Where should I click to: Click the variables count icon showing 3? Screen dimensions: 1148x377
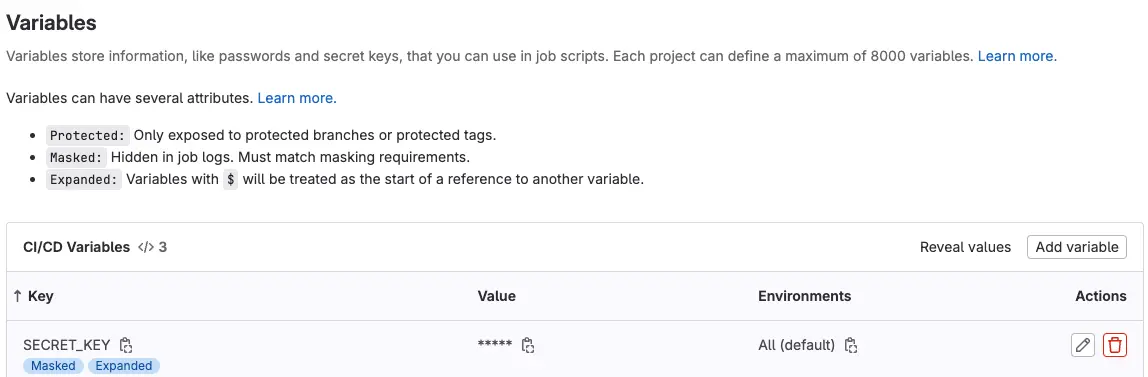[x=152, y=247]
